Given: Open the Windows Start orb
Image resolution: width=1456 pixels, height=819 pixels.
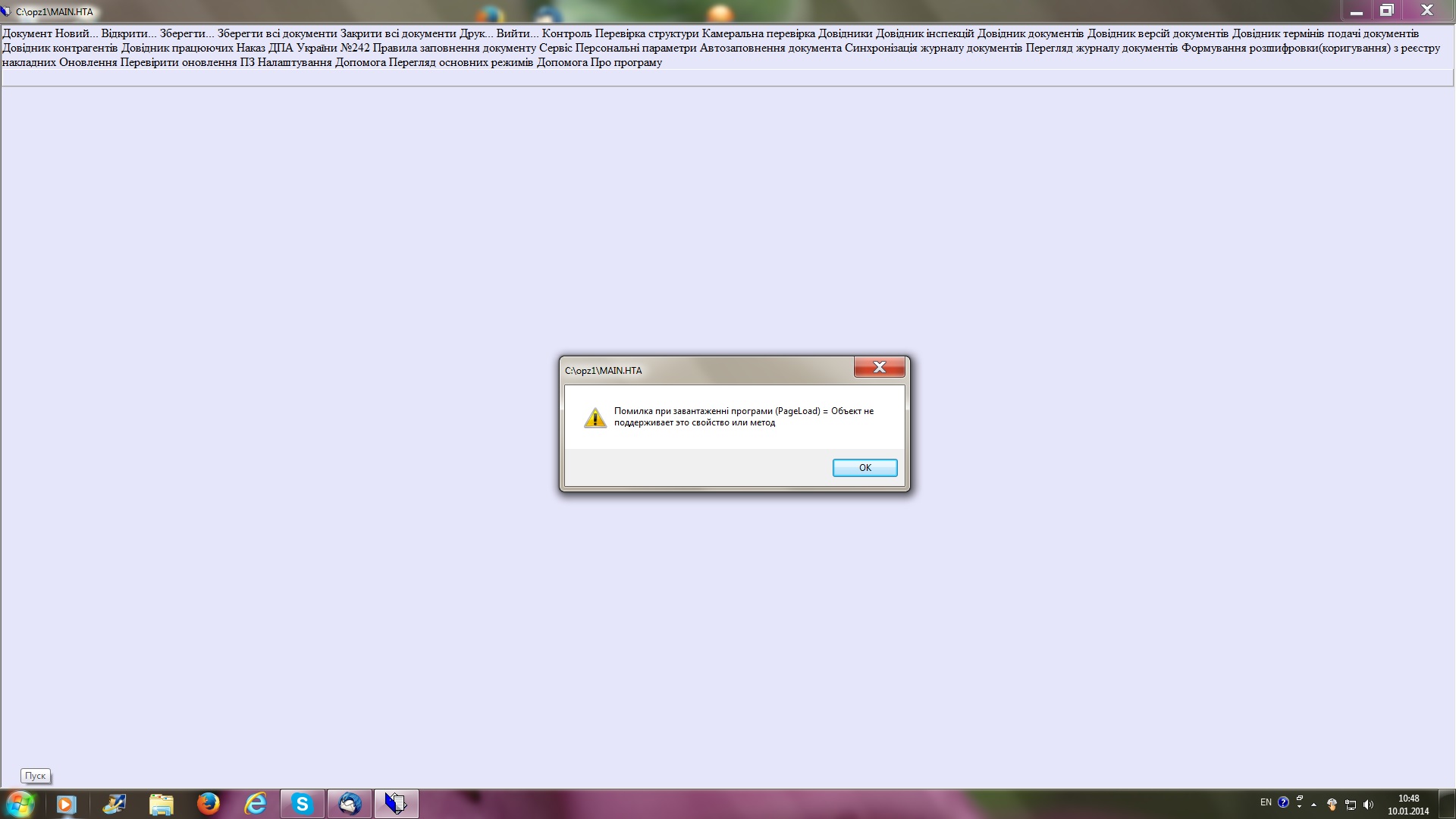Looking at the screenshot, I should (20, 804).
